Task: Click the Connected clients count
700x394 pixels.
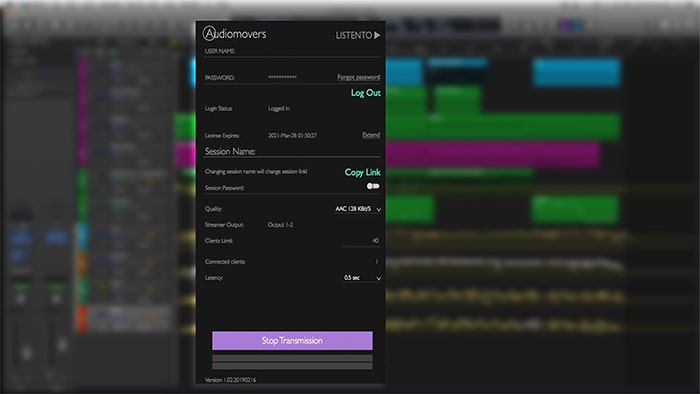Action: tap(376, 261)
